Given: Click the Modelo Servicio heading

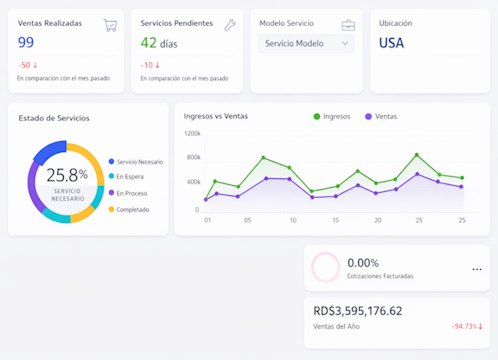Looking at the screenshot, I should click(x=287, y=23).
